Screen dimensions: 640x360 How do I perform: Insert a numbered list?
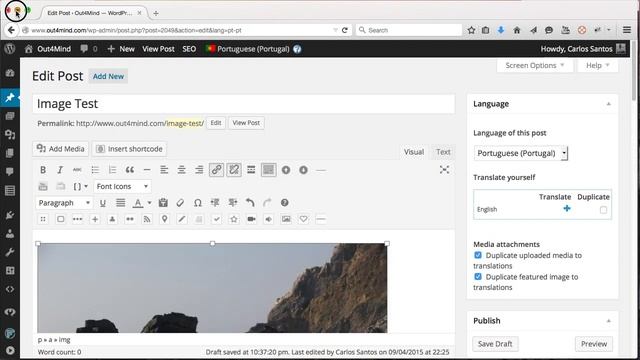112,170
